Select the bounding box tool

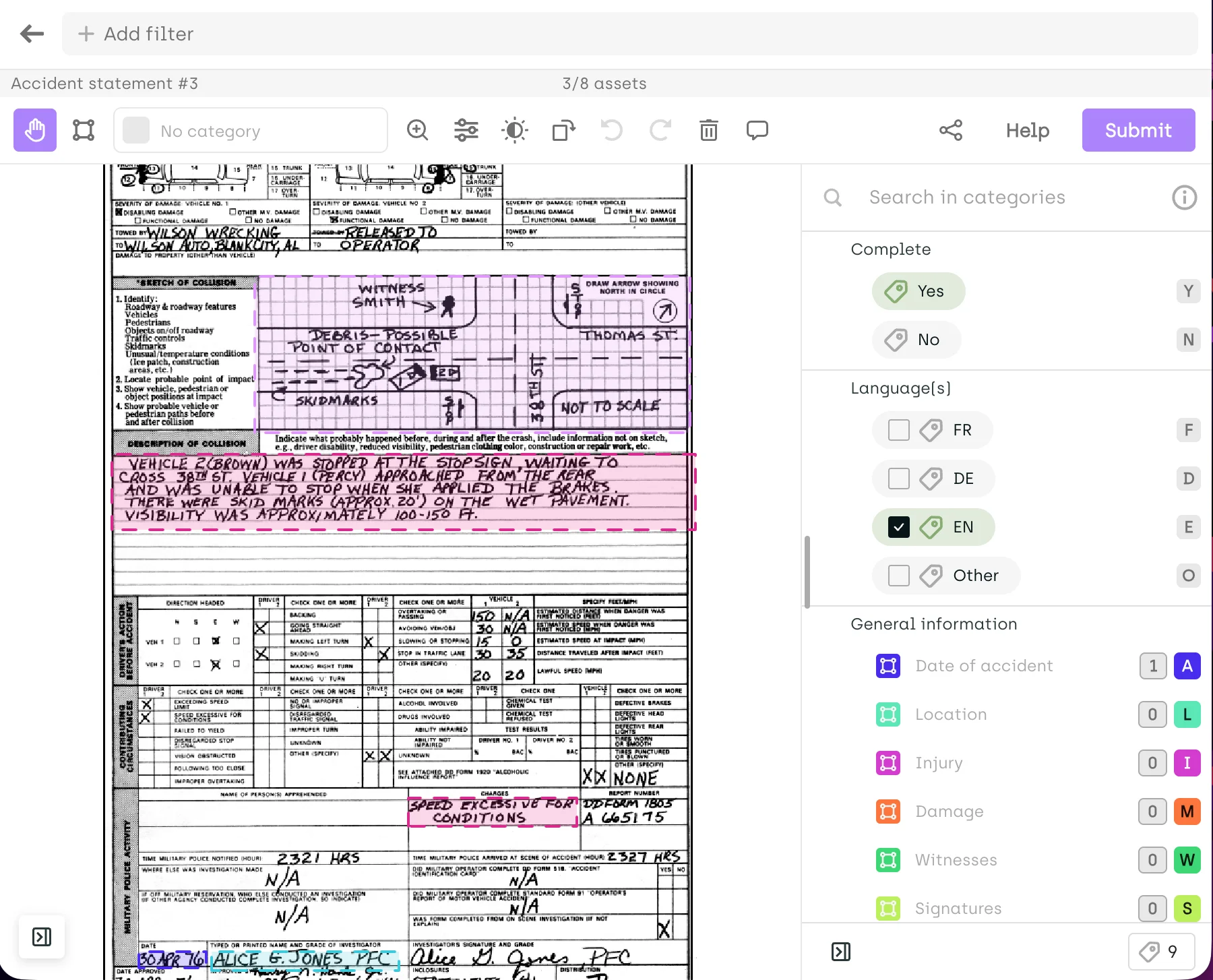point(84,130)
